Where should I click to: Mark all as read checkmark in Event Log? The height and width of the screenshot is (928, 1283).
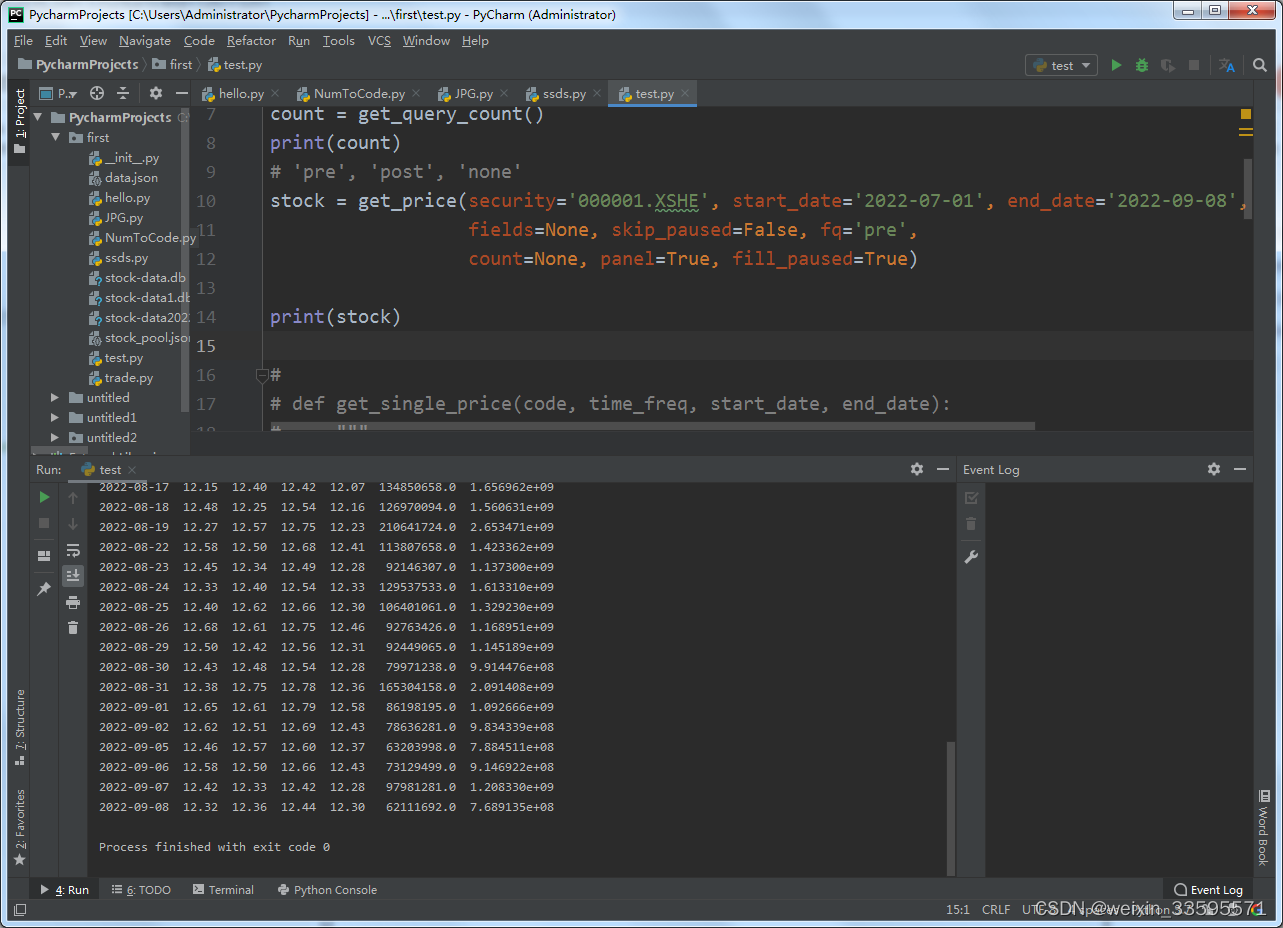coord(971,497)
